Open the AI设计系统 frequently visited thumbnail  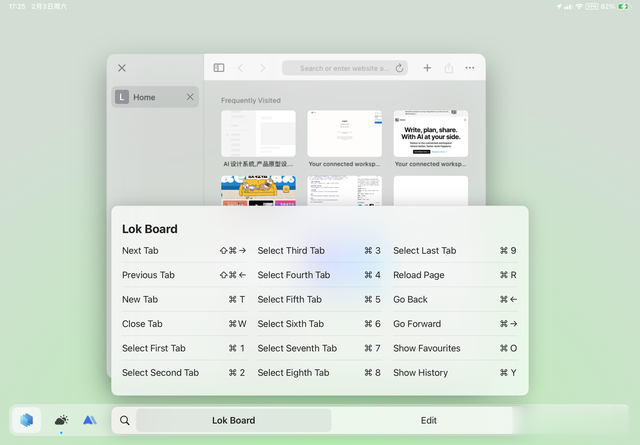coord(258,134)
